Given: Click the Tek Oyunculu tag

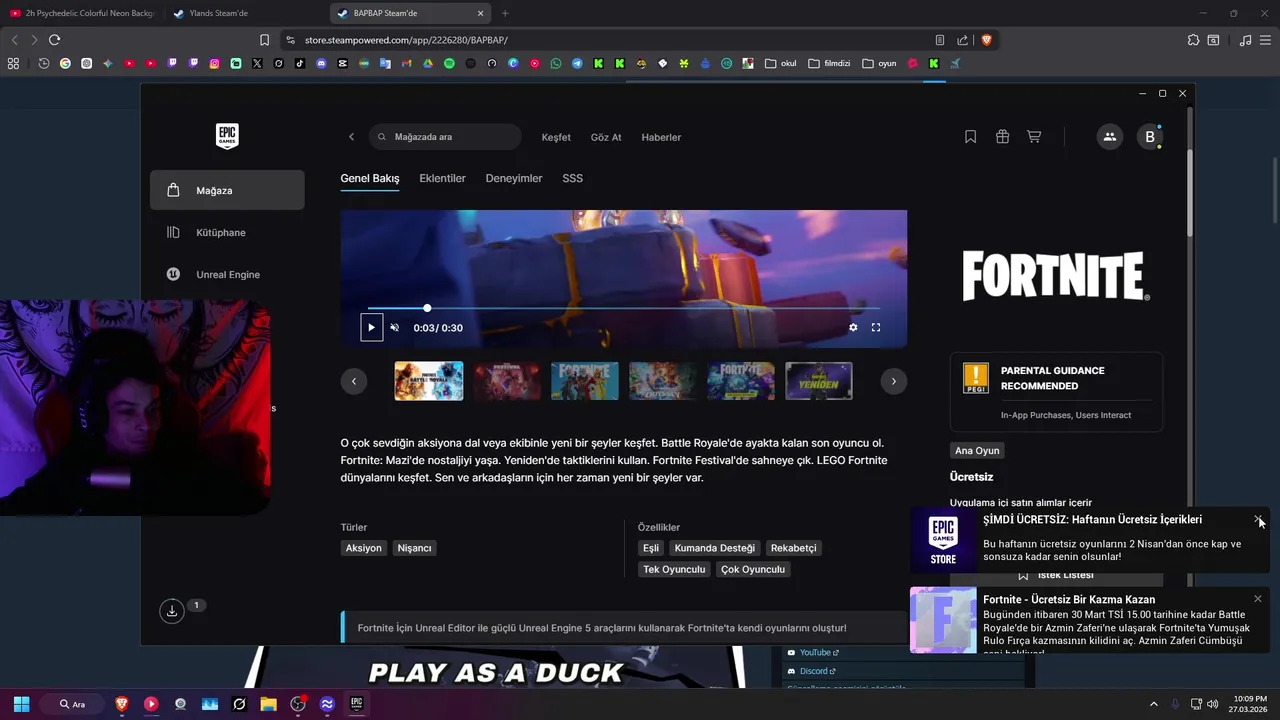Looking at the screenshot, I should point(674,569).
